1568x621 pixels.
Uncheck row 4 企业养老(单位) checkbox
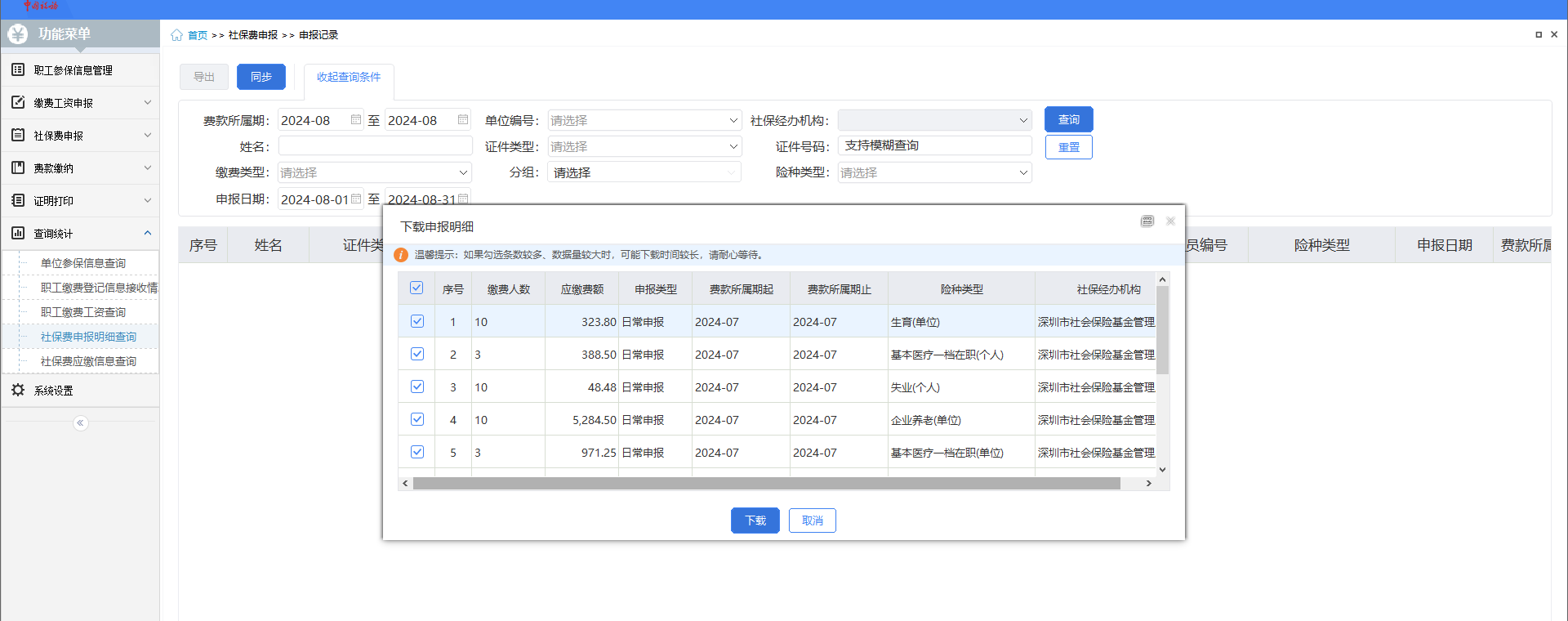tap(417, 420)
